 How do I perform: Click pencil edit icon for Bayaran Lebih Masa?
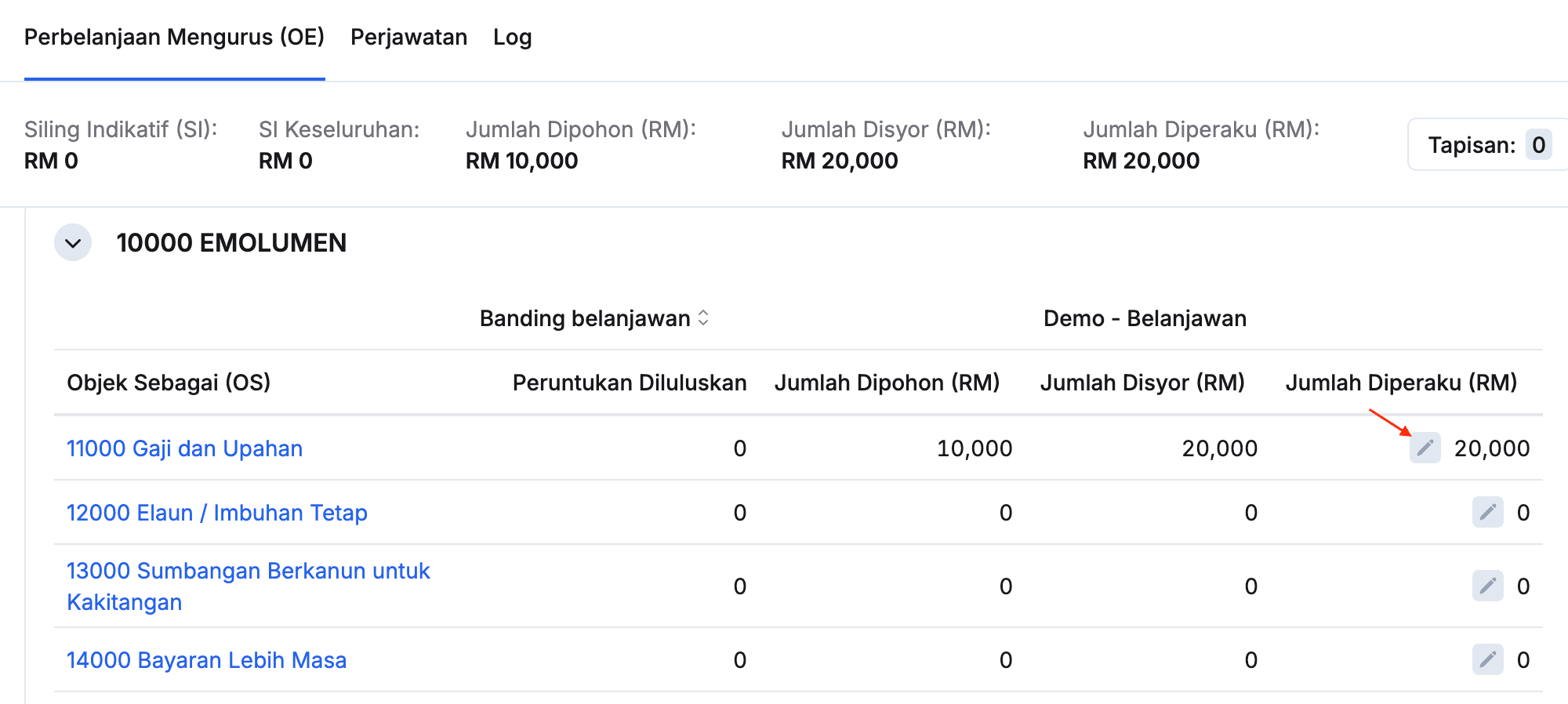[x=1487, y=659]
